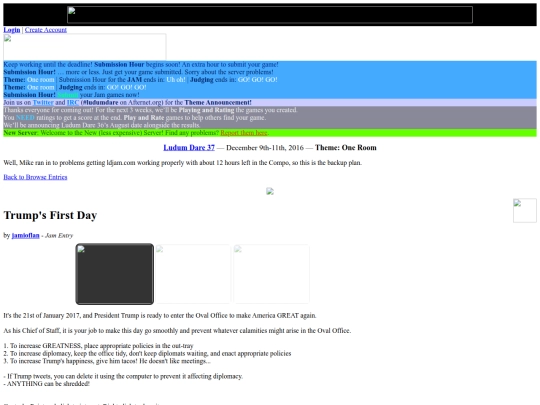This screenshot has width=540, height=405.
Task: Open the Twitter link in announcement bar
Action: click(43, 103)
